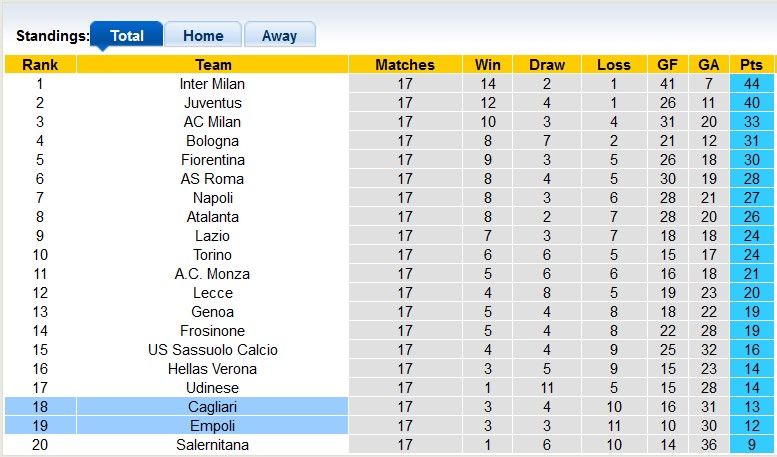
Task: Select Bologna in the standings
Action: 213,141
